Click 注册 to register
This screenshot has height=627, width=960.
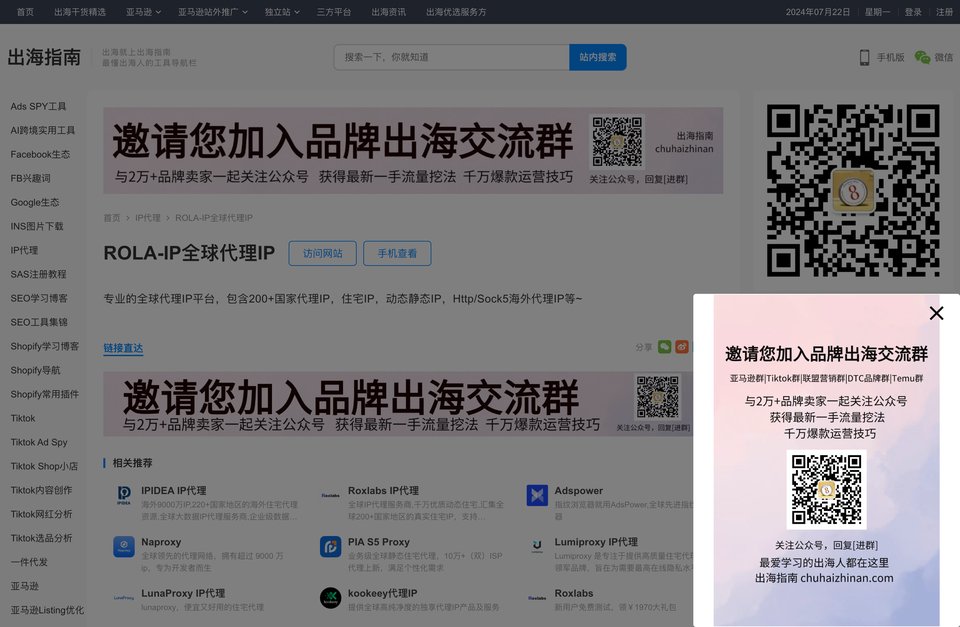pos(944,12)
